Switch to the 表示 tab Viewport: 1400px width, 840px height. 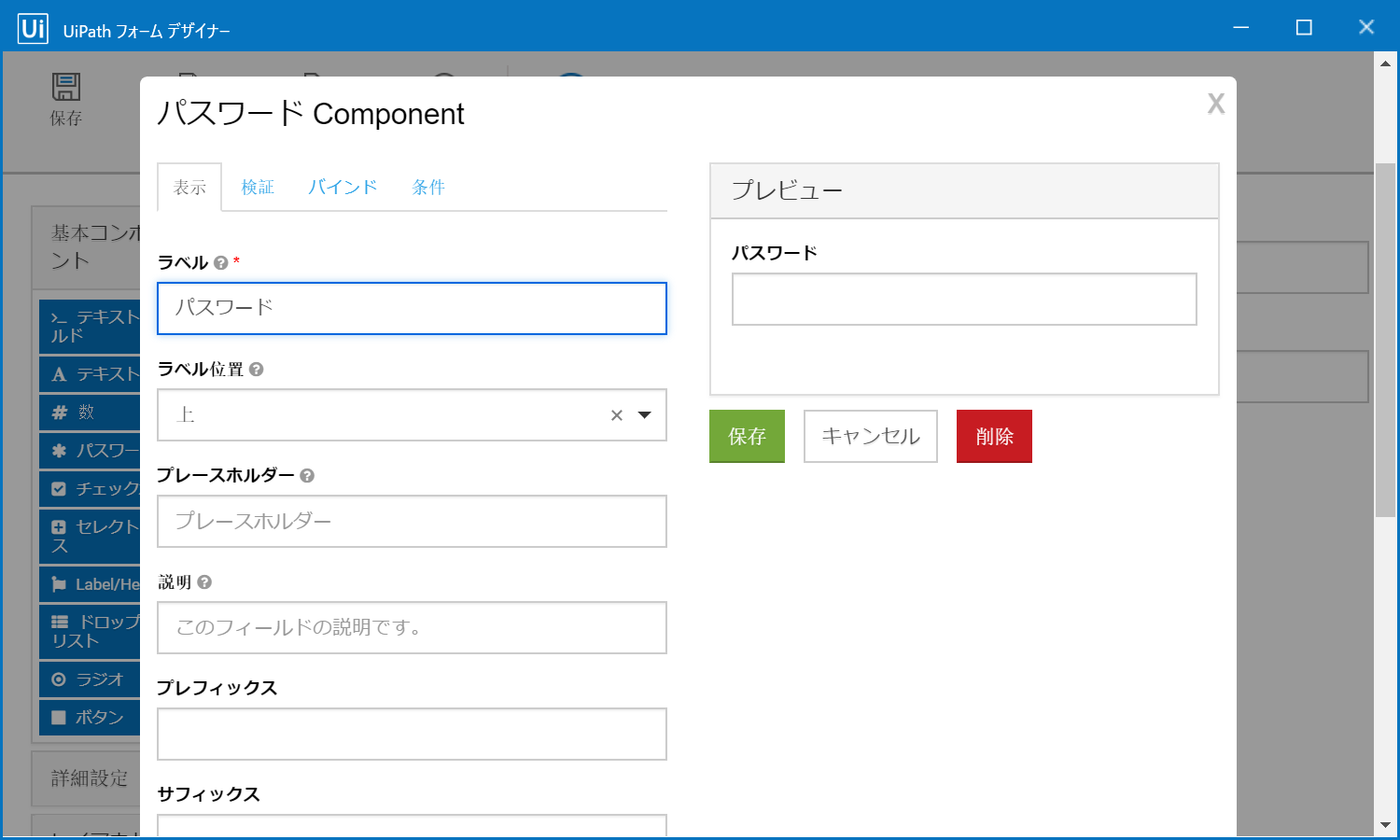(x=189, y=188)
